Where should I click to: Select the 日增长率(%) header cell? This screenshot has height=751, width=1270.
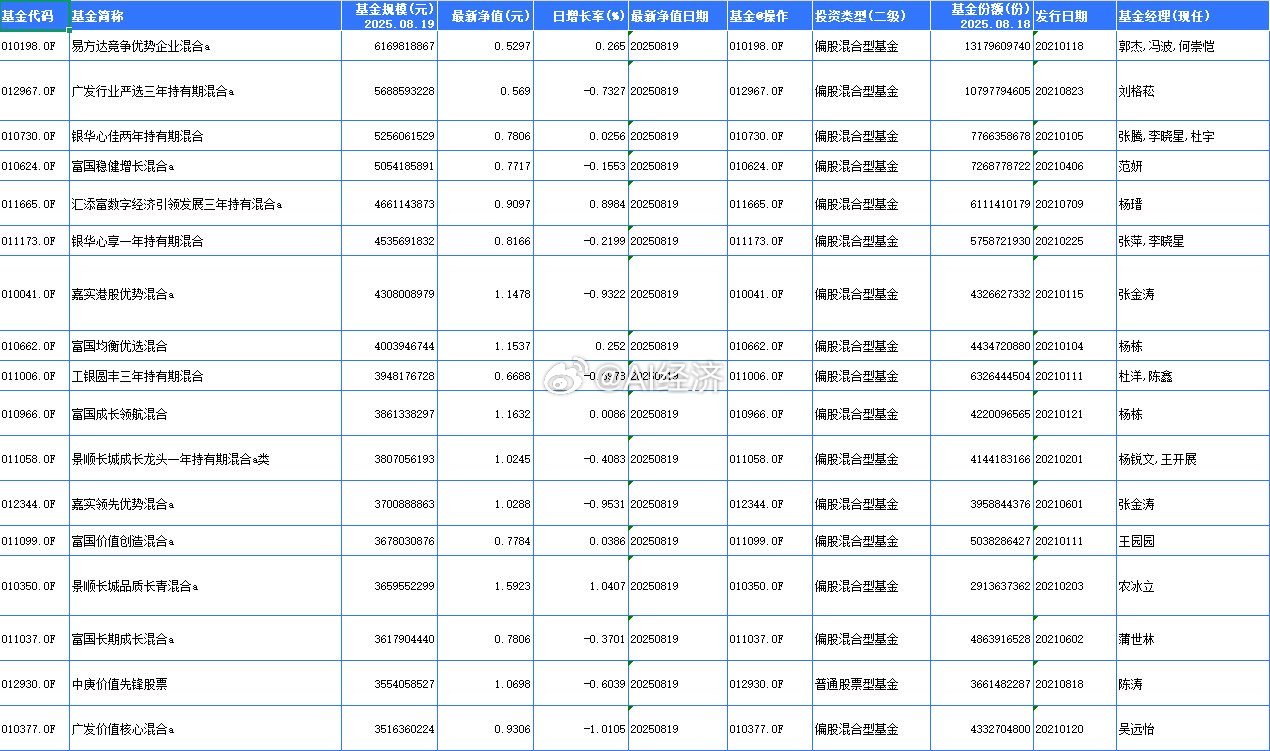tap(581, 16)
